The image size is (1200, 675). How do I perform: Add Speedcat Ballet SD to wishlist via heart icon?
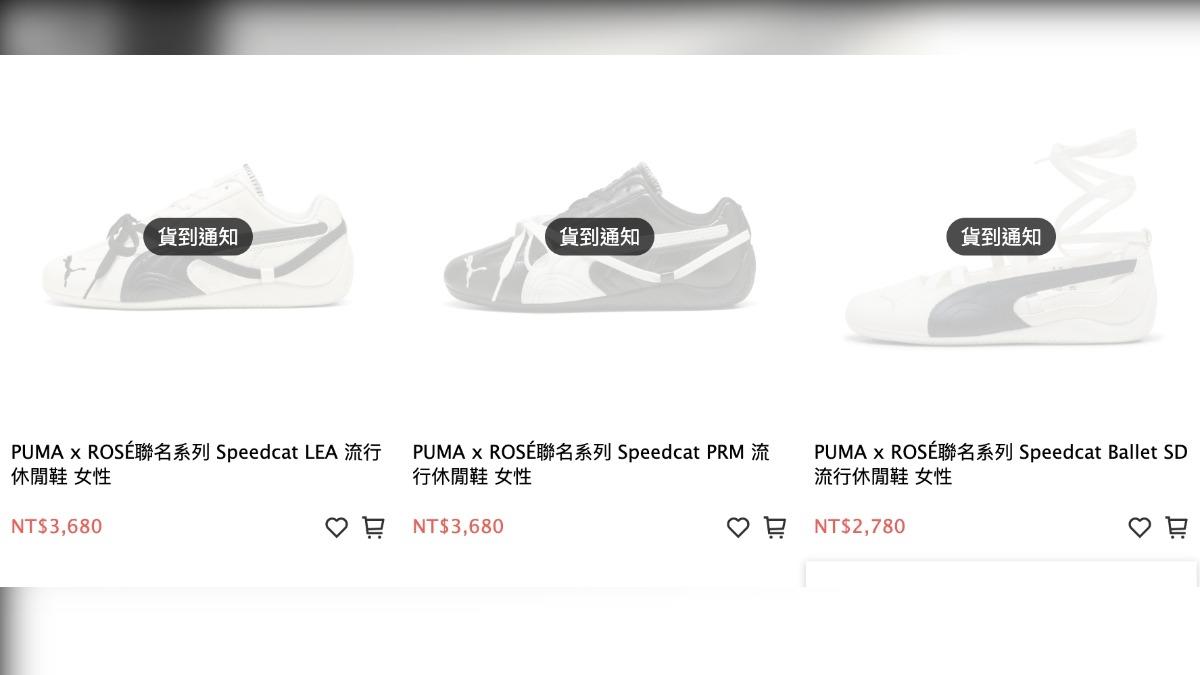[1139, 527]
